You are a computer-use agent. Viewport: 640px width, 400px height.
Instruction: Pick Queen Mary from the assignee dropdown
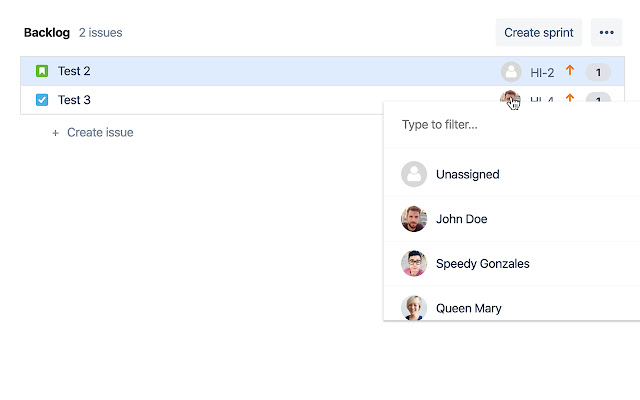click(x=468, y=308)
